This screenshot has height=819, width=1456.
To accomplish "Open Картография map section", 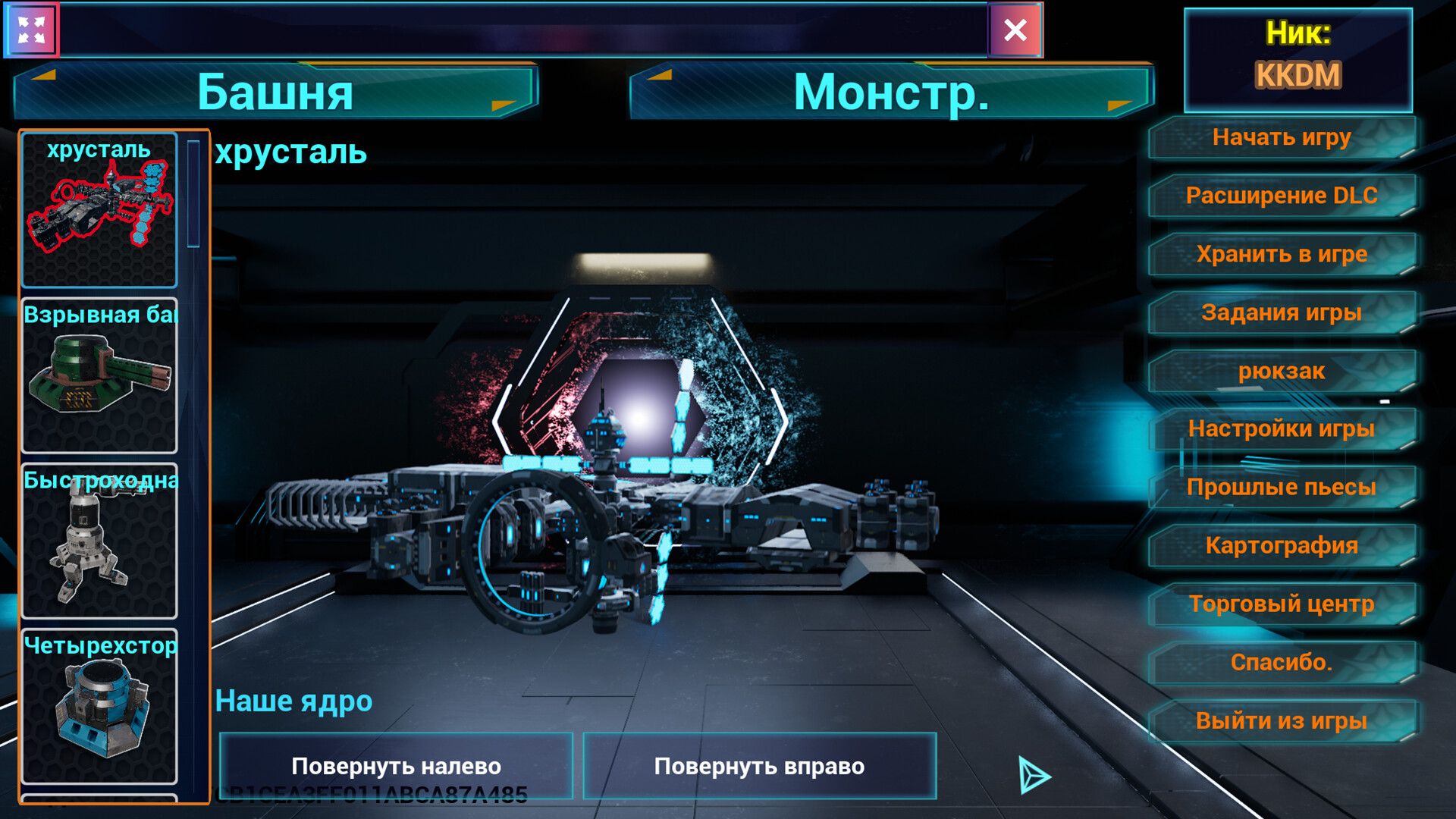I will (x=1282, y=545).
